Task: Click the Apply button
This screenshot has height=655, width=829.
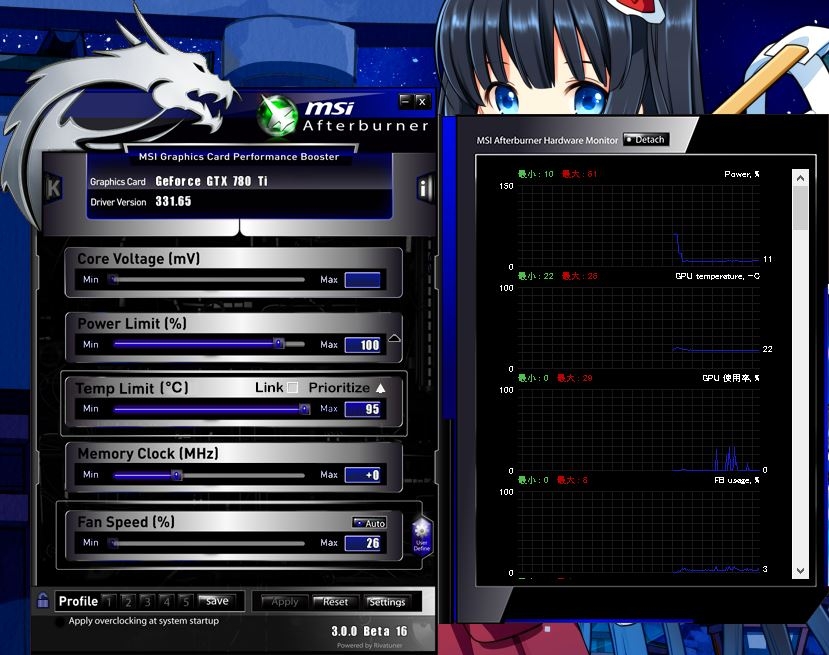Action: [284, 602]
